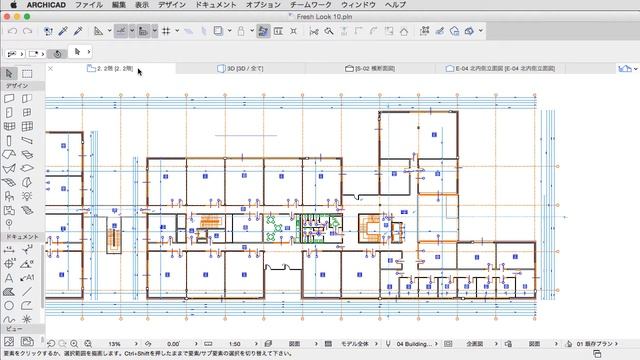Select the Fill tool

pos(9,292)
